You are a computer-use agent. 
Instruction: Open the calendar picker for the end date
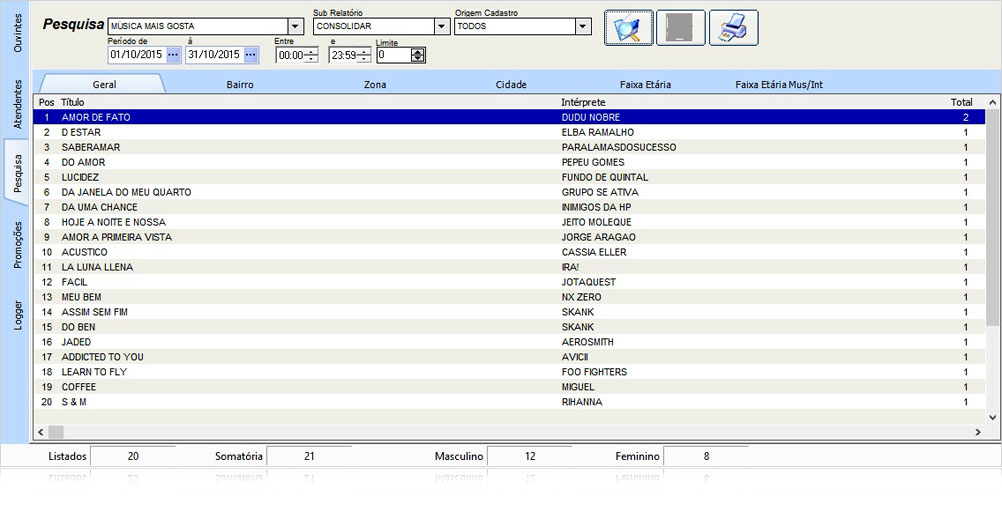tap(251, 55)
